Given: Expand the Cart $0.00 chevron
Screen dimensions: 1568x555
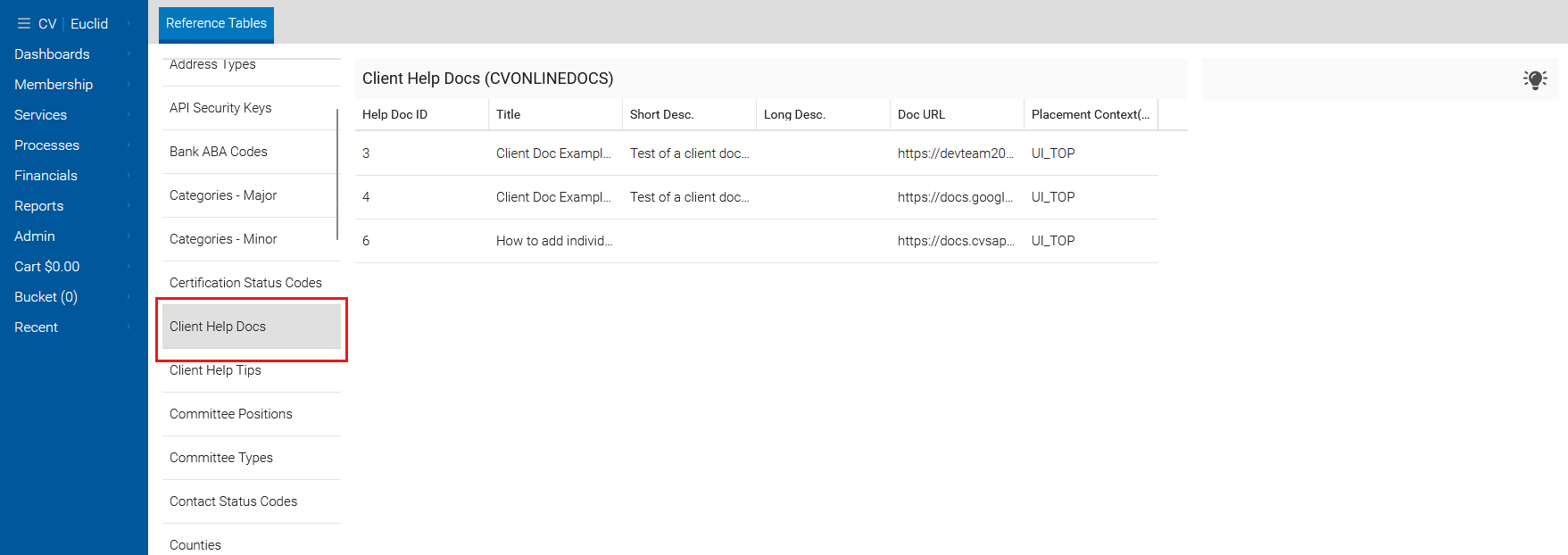Looking at the screenshot, I should tap(129, 266).
